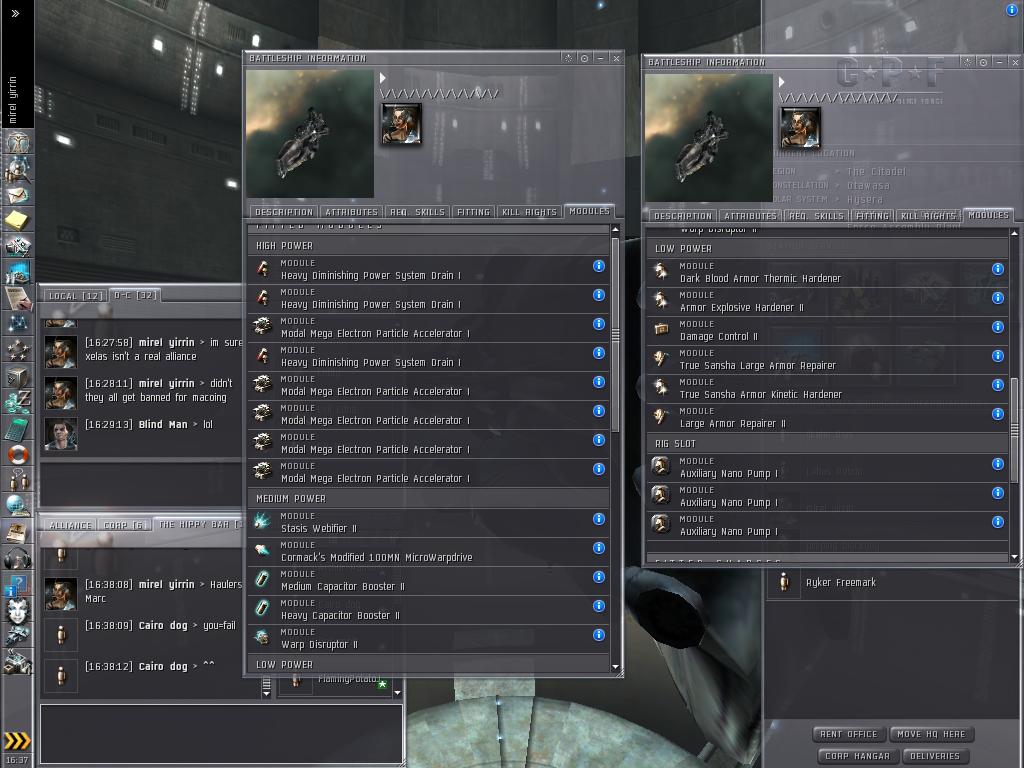Switch to The Hippy Bar chat tab

coord(199,524)
